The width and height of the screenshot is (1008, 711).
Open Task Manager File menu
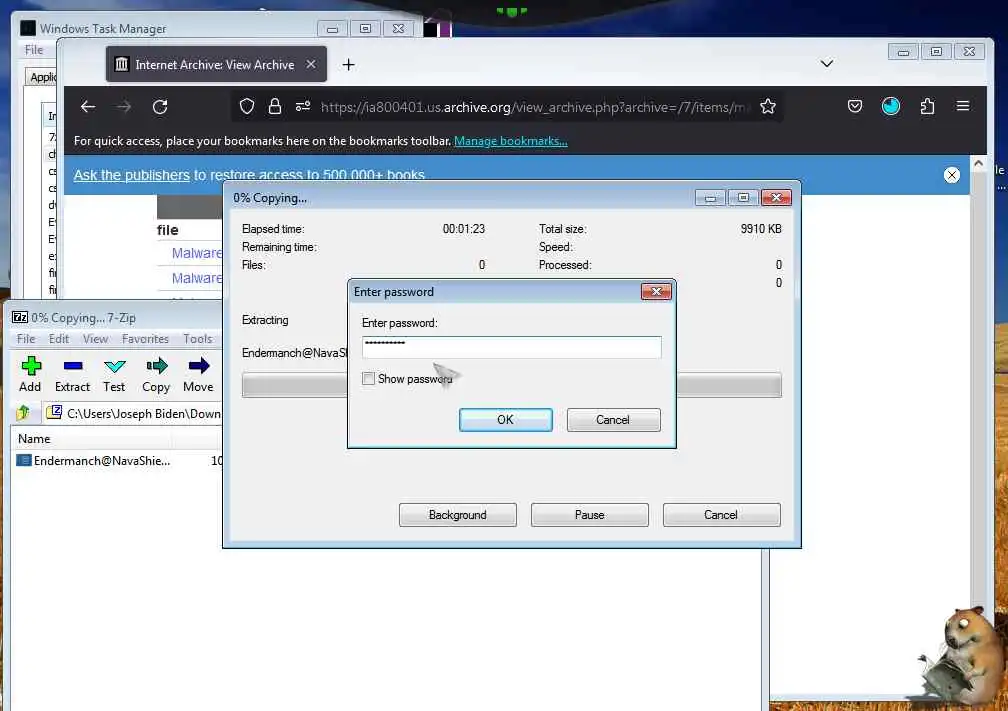(33, 50)
